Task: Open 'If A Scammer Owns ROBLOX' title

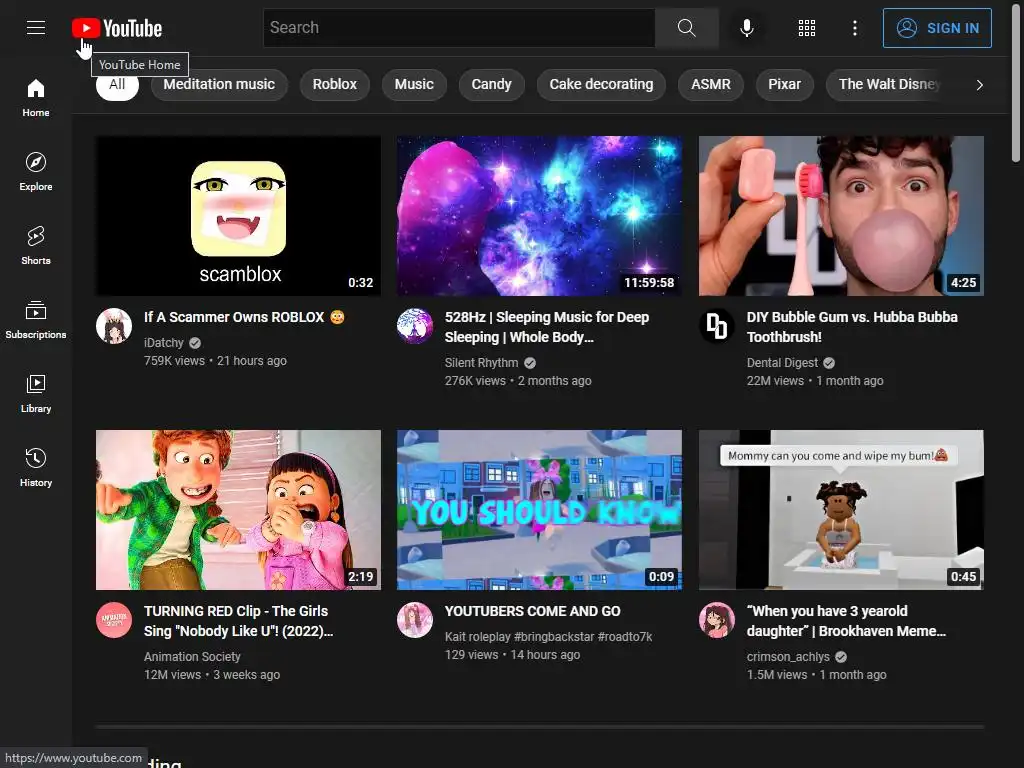Action: [x=244, y=317]
